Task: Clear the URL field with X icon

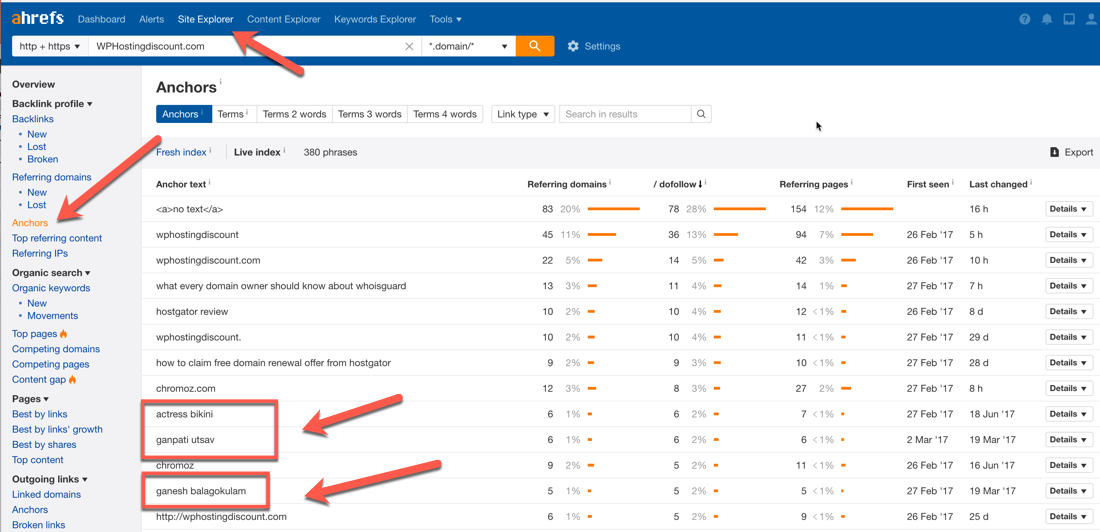Action: [410, 46]
